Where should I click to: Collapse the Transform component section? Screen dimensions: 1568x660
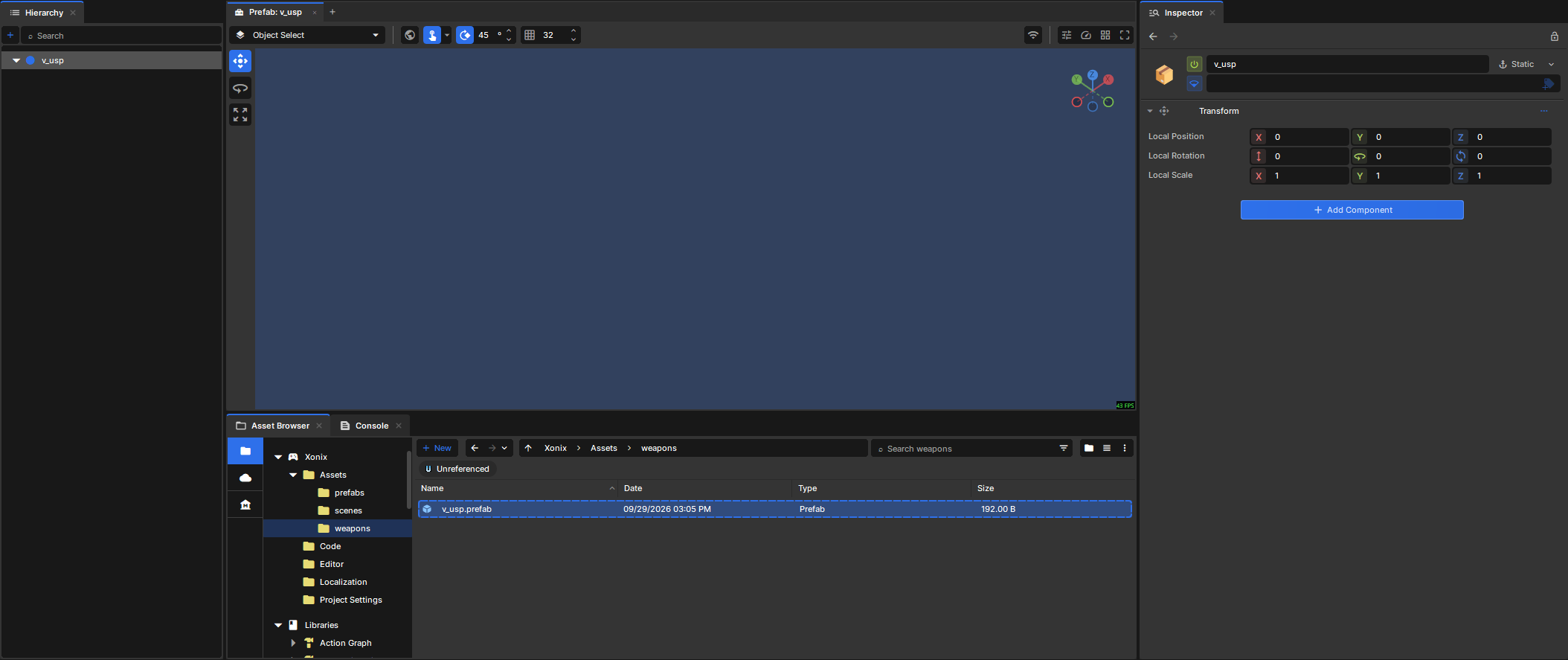1150,111
